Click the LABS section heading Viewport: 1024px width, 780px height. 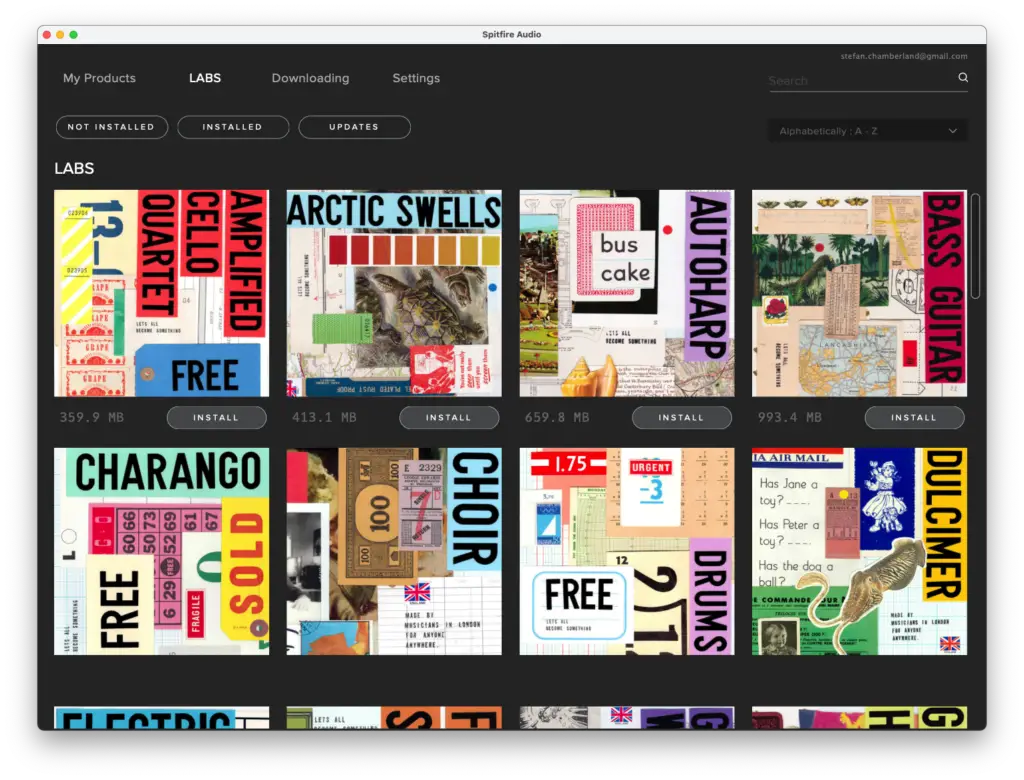74,169
